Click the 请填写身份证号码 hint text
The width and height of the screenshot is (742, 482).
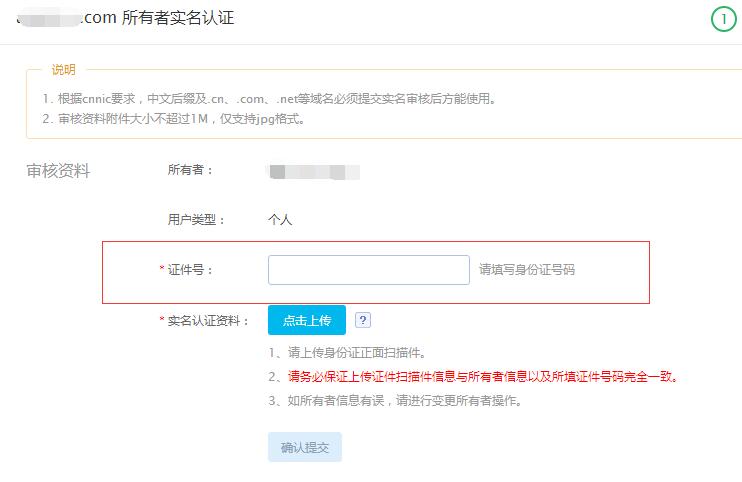point(527,270)
